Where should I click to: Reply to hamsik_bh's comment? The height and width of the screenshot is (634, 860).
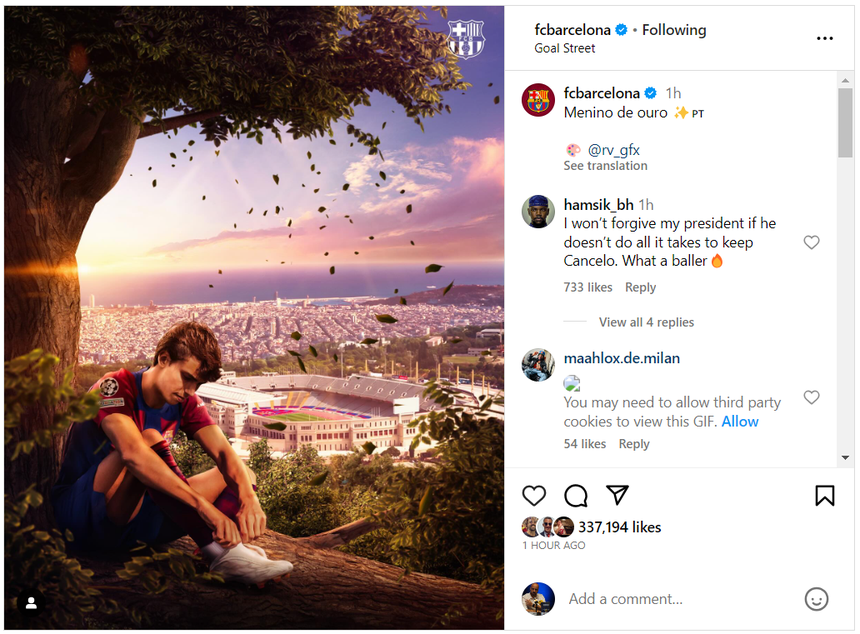click(x=640, y=288)
